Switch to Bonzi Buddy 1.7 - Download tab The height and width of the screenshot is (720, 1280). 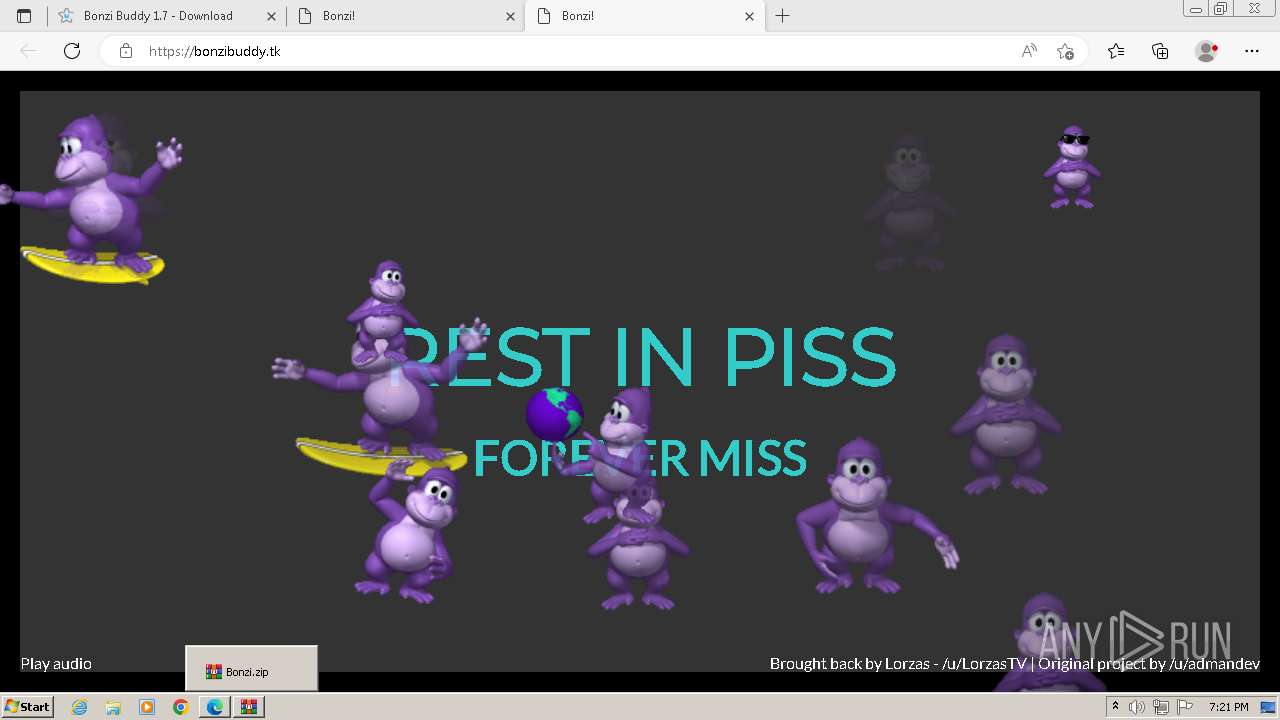[x=166, y=16]
